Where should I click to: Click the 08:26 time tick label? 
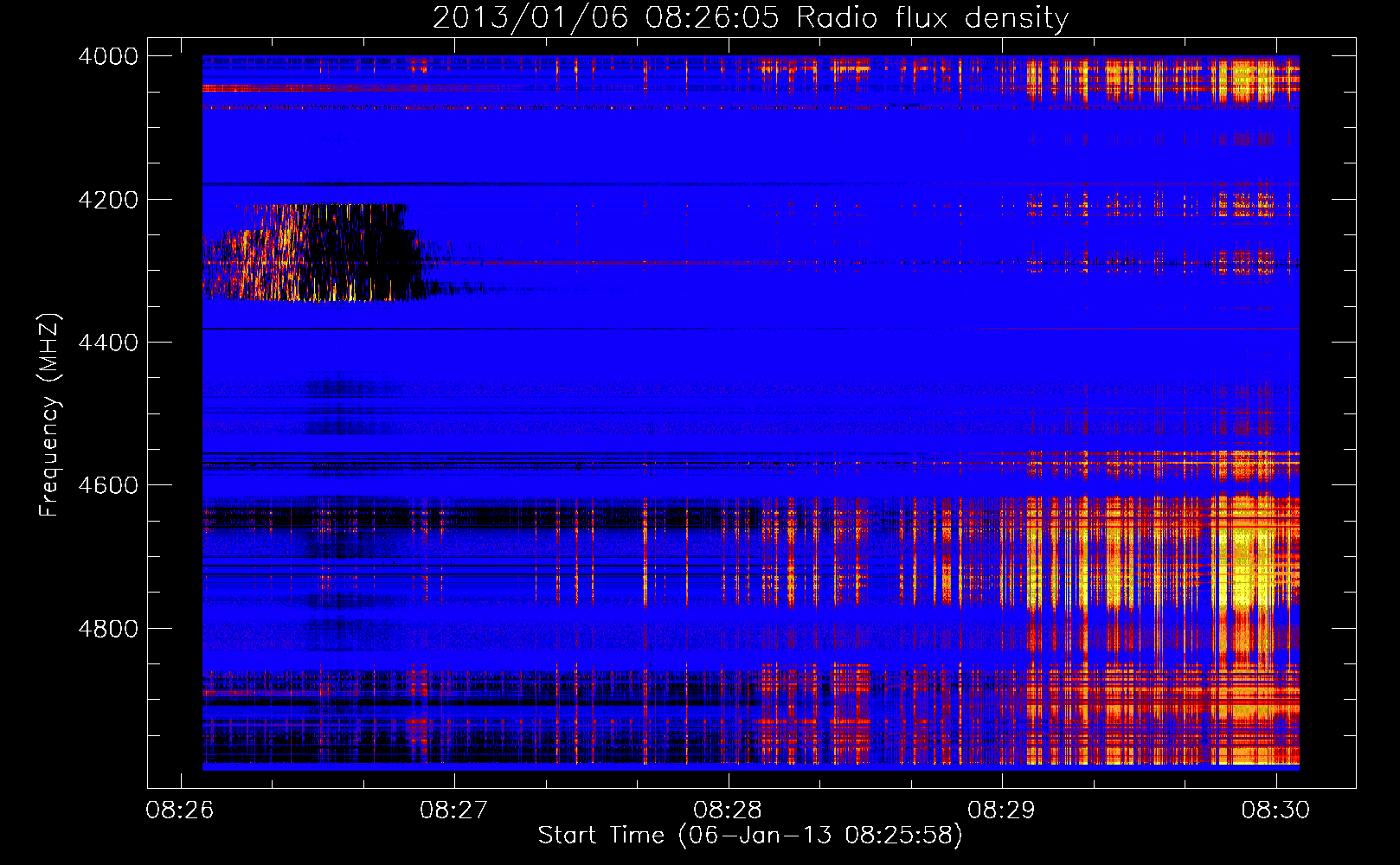pyautogui.click(x=180, y=811)
